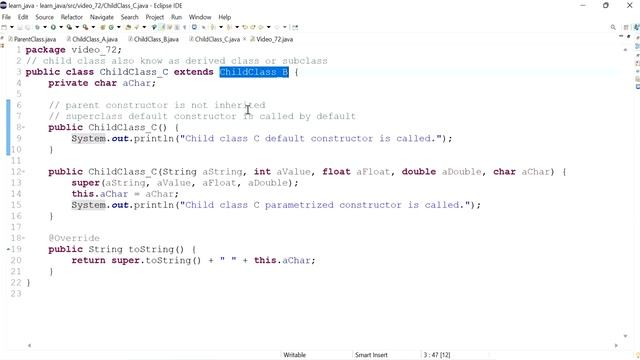This screenshot has width=640, height=360.
Task: Maximize the editor area
Action: (x=629, y=37)
